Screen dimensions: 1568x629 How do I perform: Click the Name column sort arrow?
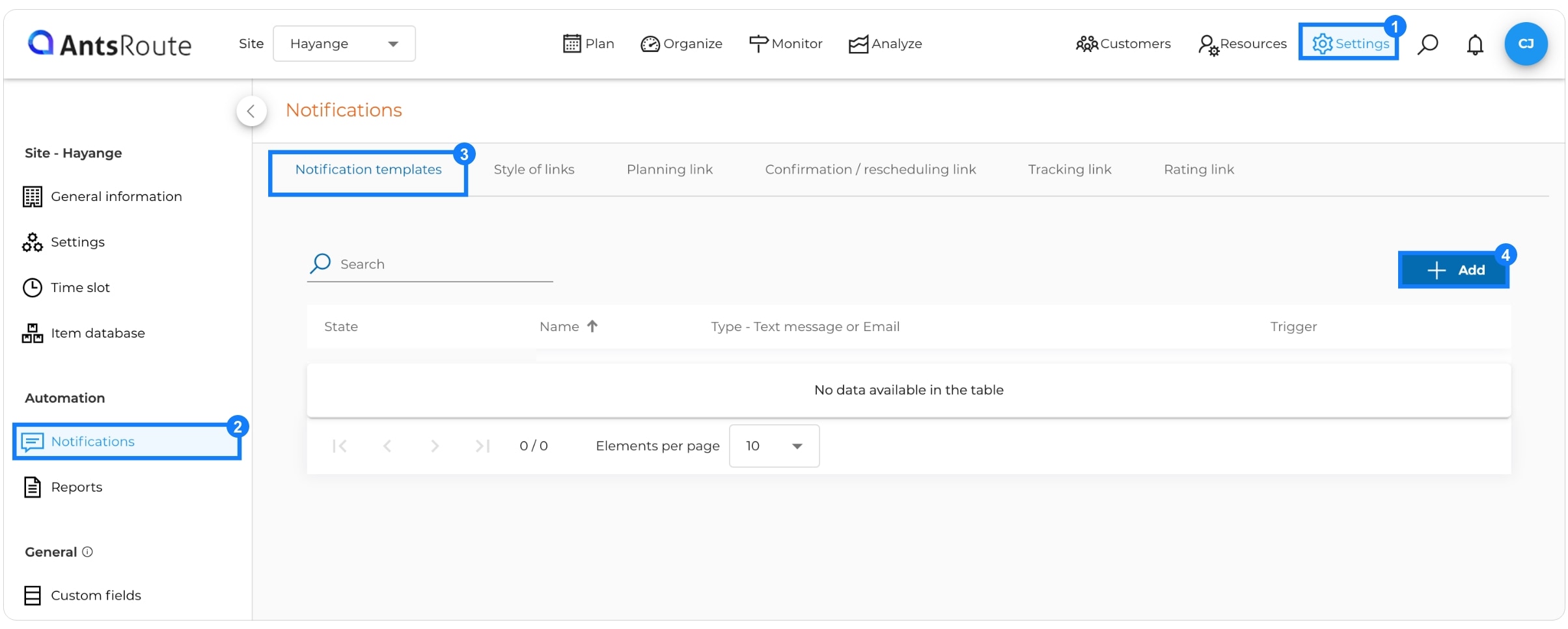pyautogui.click(x=592, y=326)
